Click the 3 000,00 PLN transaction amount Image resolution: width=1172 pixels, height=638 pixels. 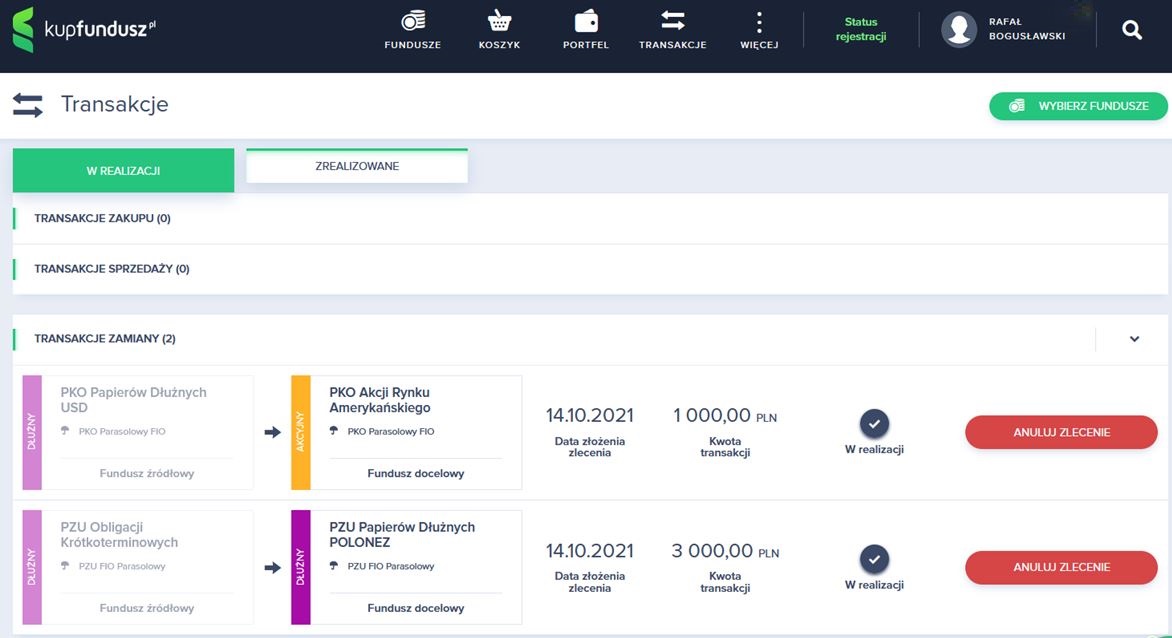point(725,551)
